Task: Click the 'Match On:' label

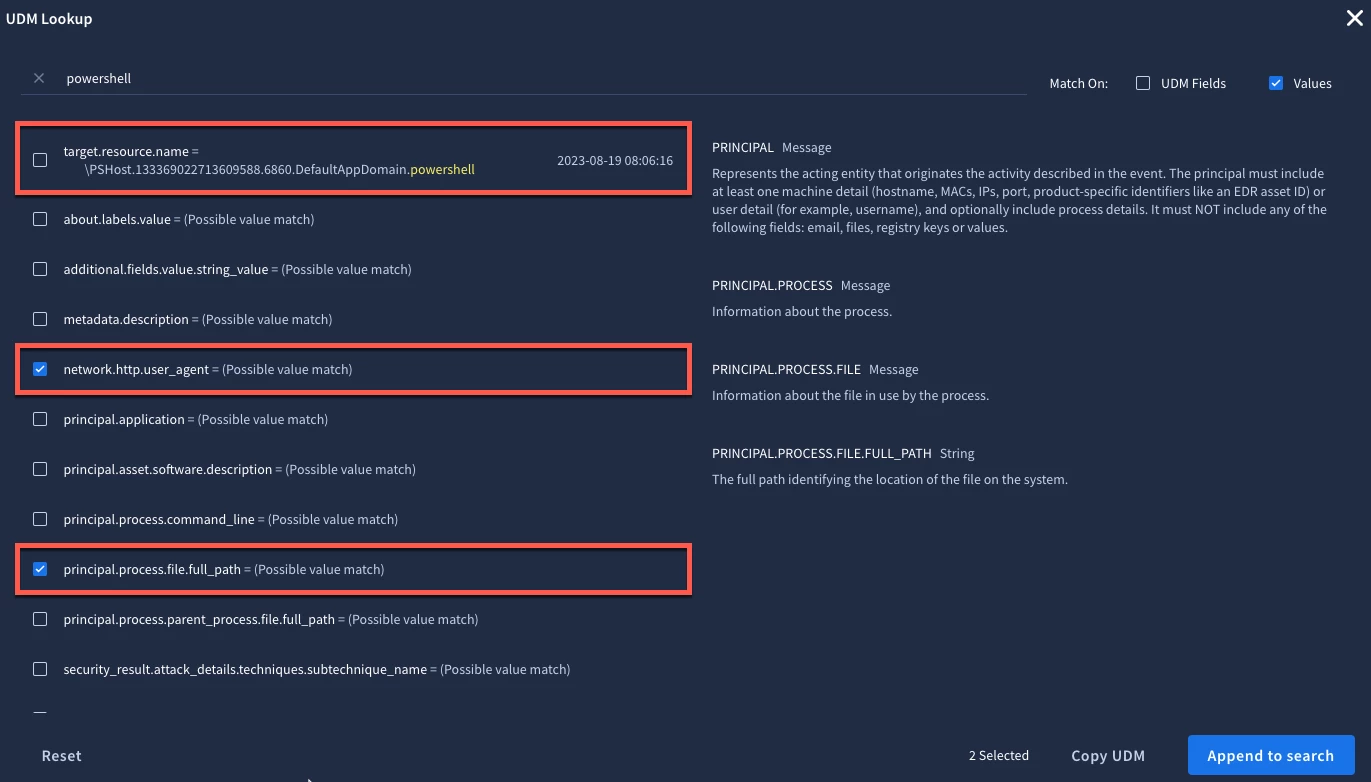Action: [x=1079, y=84]
